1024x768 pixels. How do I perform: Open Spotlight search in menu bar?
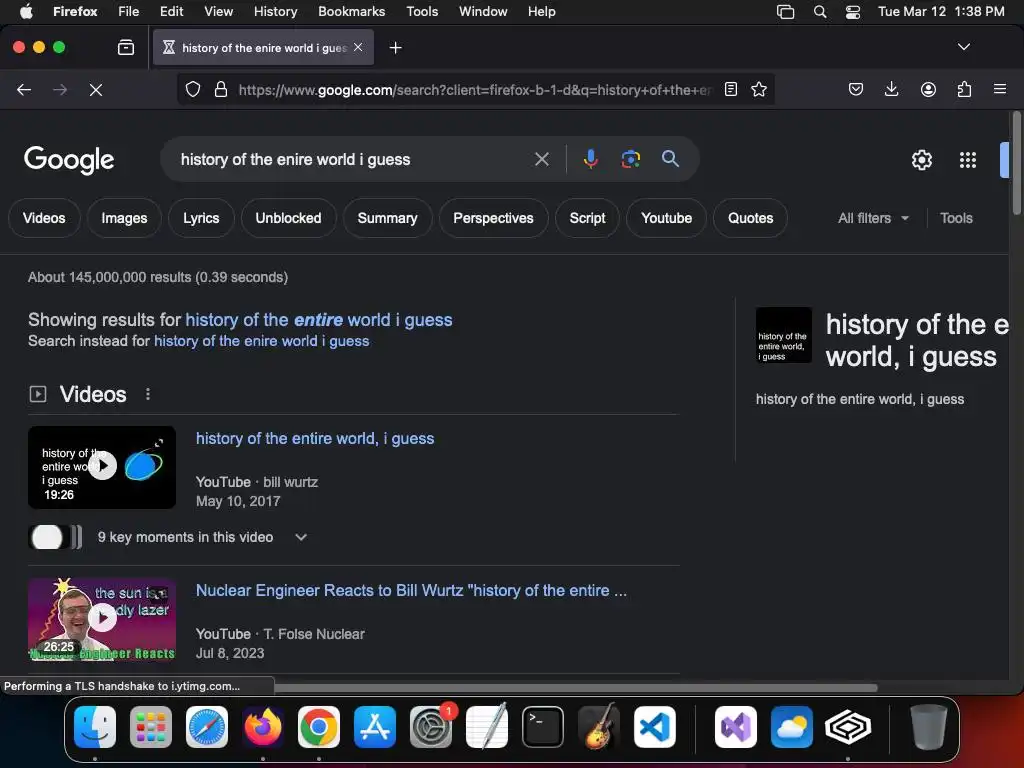[x=820, y=12]
